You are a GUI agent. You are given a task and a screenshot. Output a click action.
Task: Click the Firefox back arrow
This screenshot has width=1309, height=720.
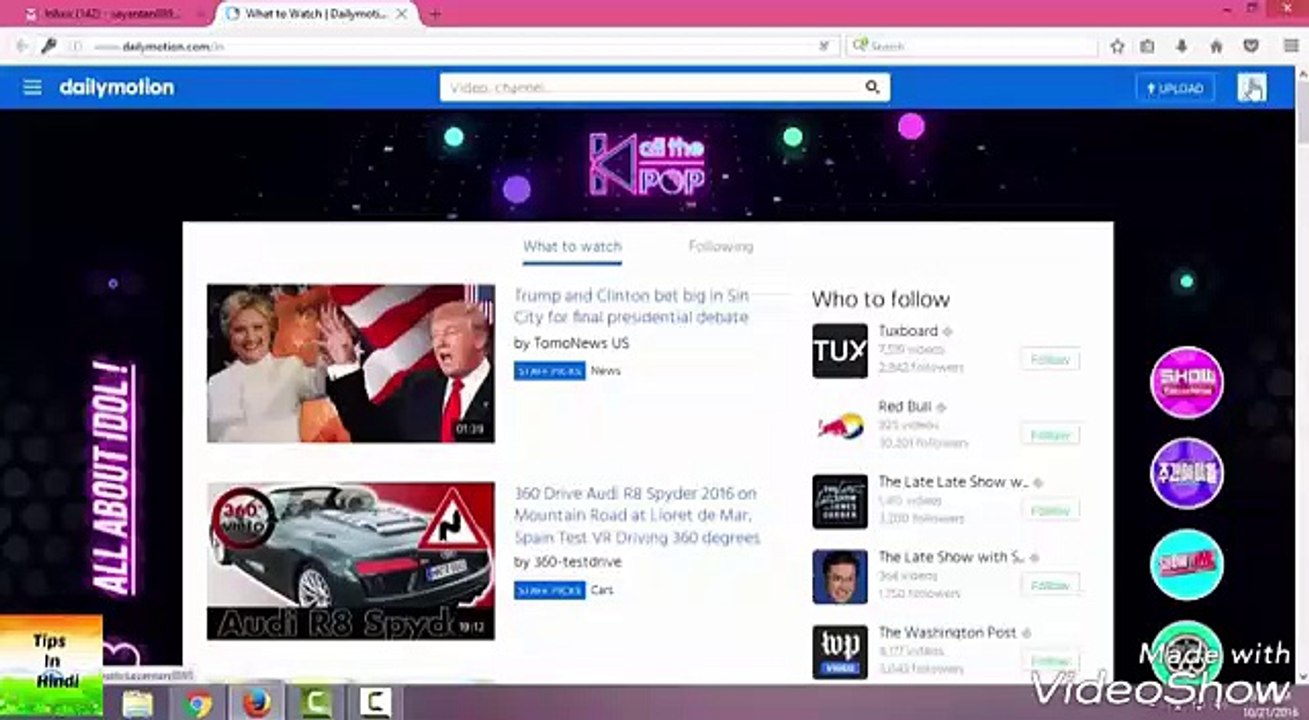pos(21,46)
